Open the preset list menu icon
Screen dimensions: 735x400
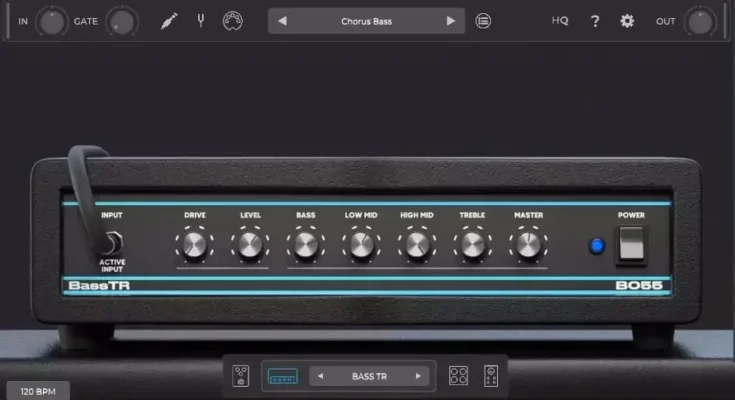click(483, 21)
